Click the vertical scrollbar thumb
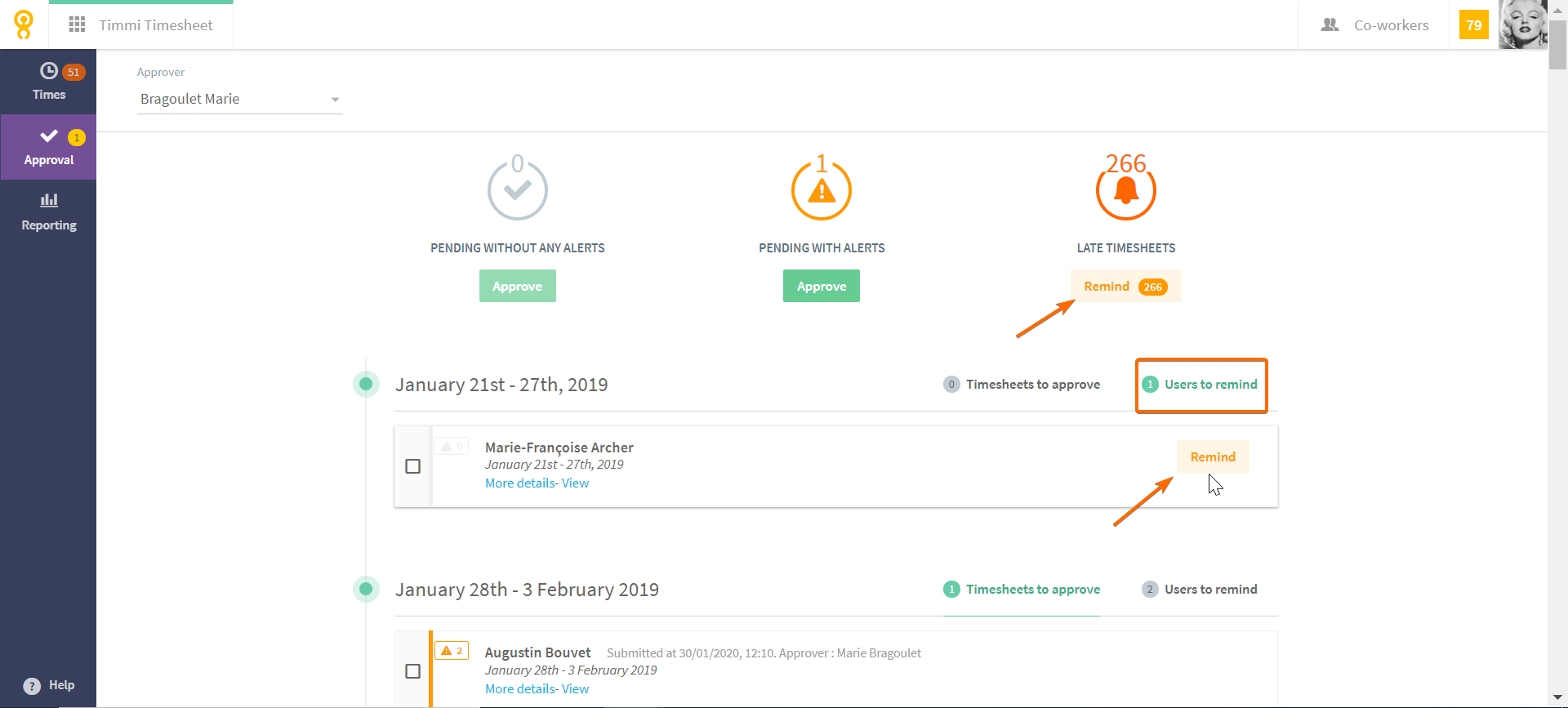The height and width of the screenshot is (708, 1568). [1557, 45]
